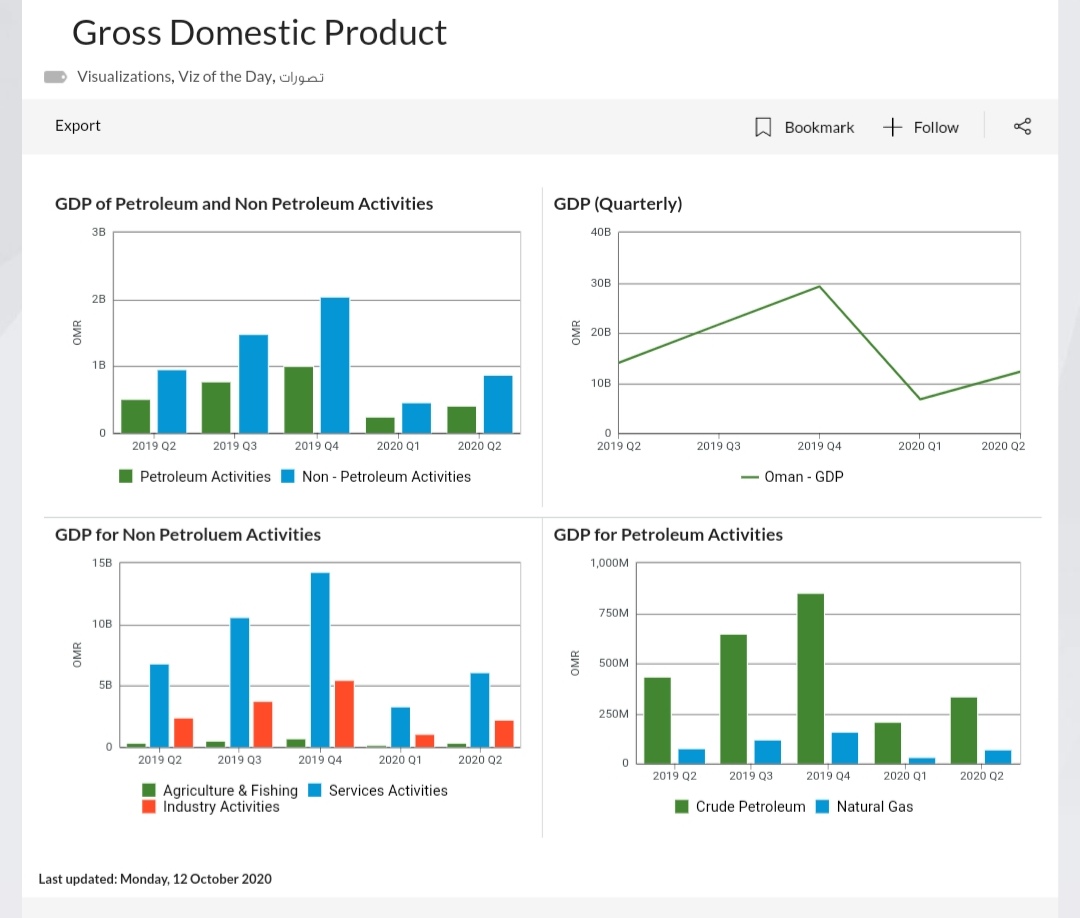The height and width of the screenshot is (918, 1080).
Task: Click GDP for Petroleum Activities chart title
Action: pyautogui.click(x=668, y=534)
